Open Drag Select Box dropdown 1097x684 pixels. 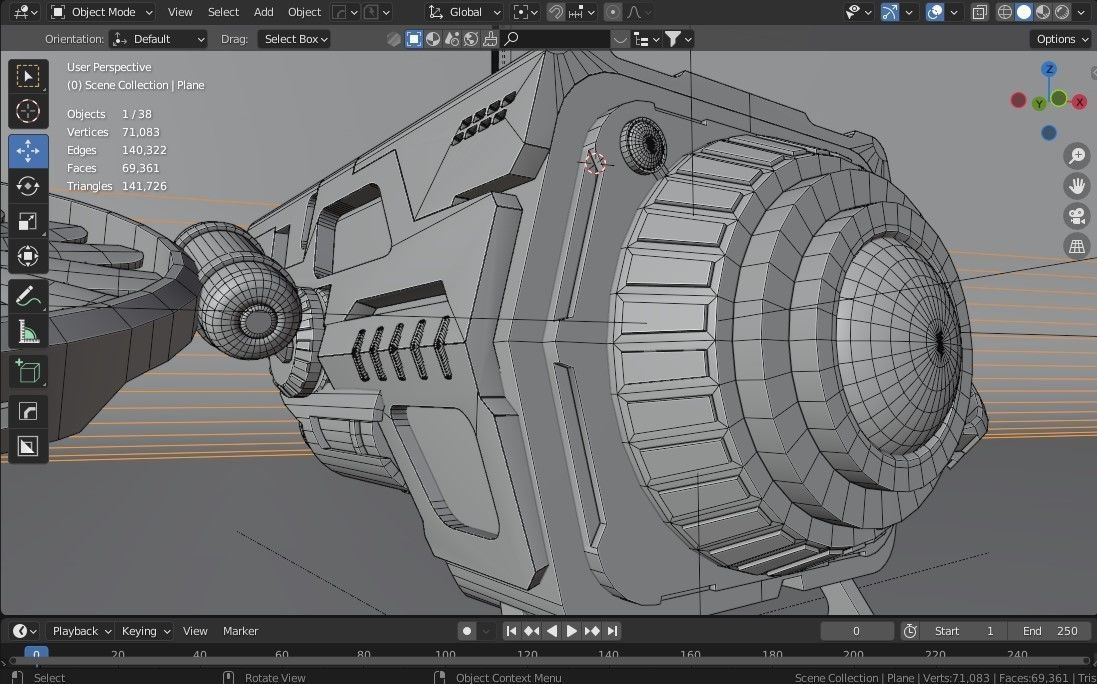295,39
